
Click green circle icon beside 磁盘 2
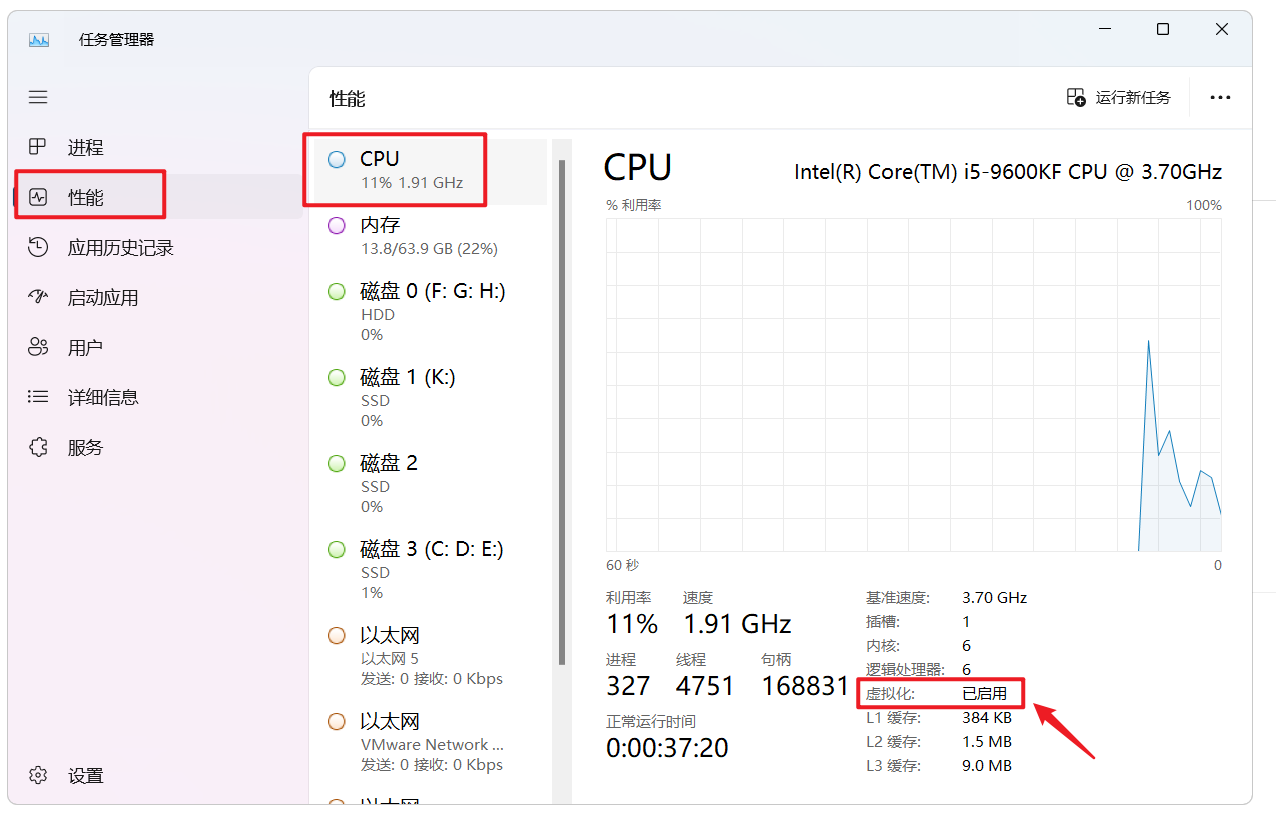point(337,464)
